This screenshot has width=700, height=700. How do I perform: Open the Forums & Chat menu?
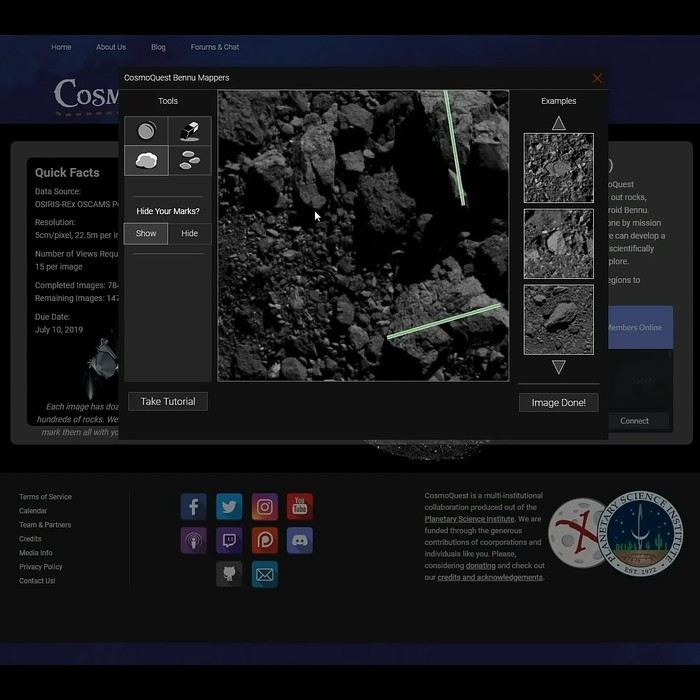point(215,47)
